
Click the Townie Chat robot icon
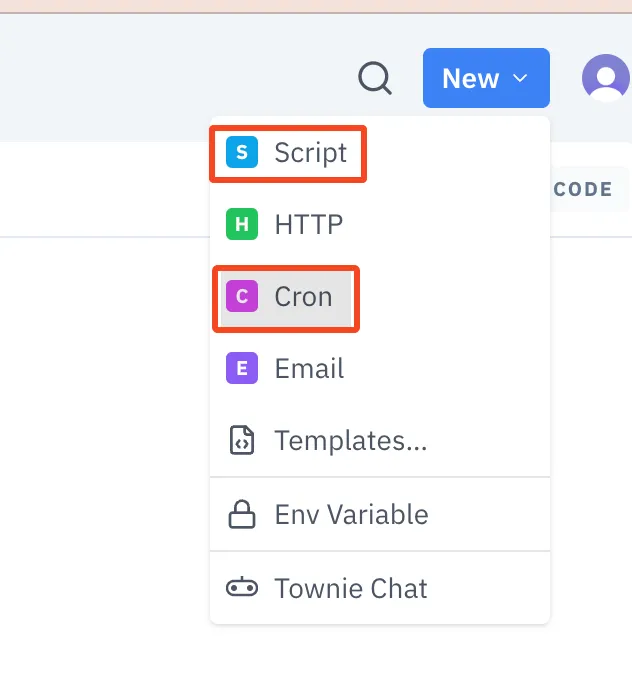242,588
